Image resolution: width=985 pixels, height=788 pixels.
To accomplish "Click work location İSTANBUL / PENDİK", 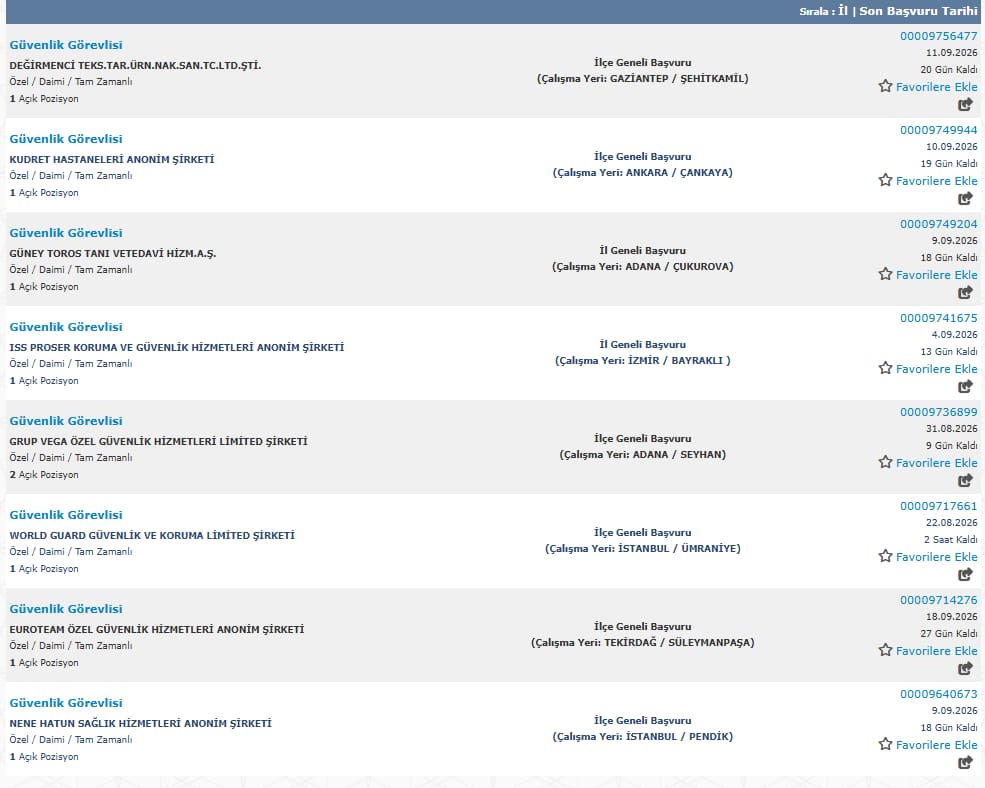I will point(643,736).
